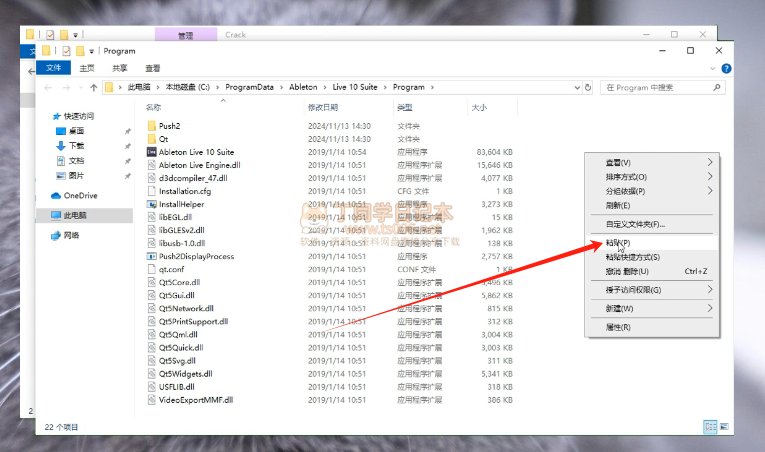Viewport: 765px width, 452px height.
Task: Select the InstallHelper application icon
Action: point(151,204)
